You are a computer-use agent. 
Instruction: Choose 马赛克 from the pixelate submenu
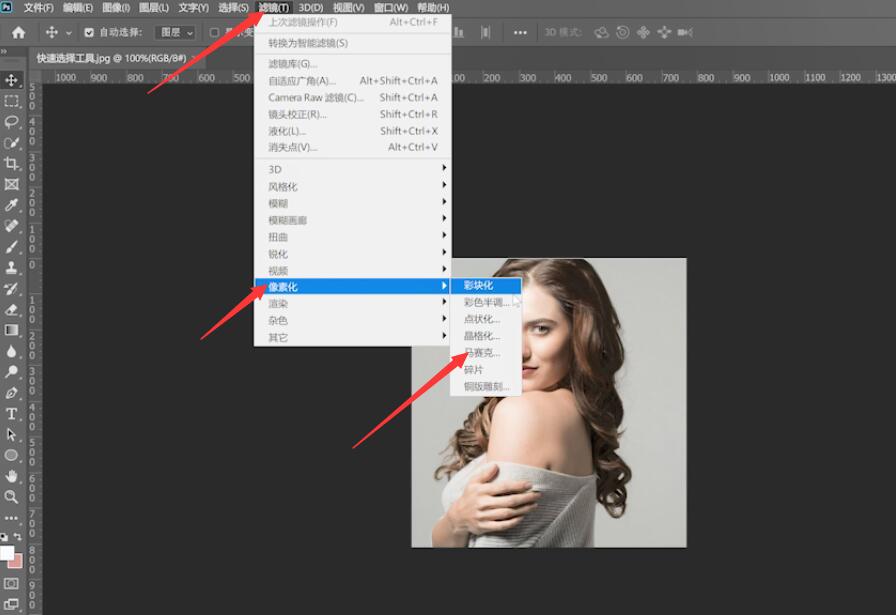coord(486,353)
